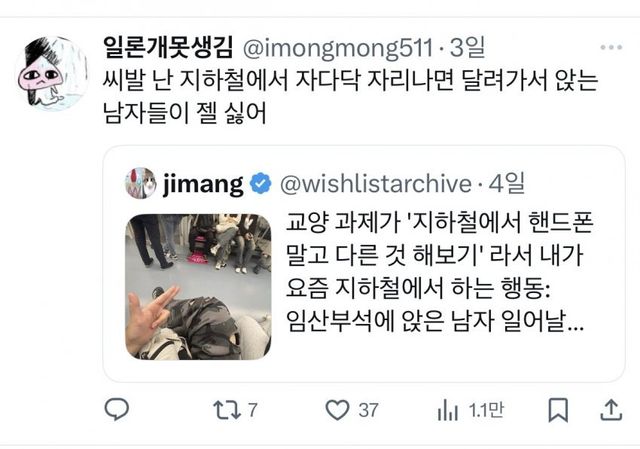Repost the tweet with retweet icon
640x449 pixels.
227,410
